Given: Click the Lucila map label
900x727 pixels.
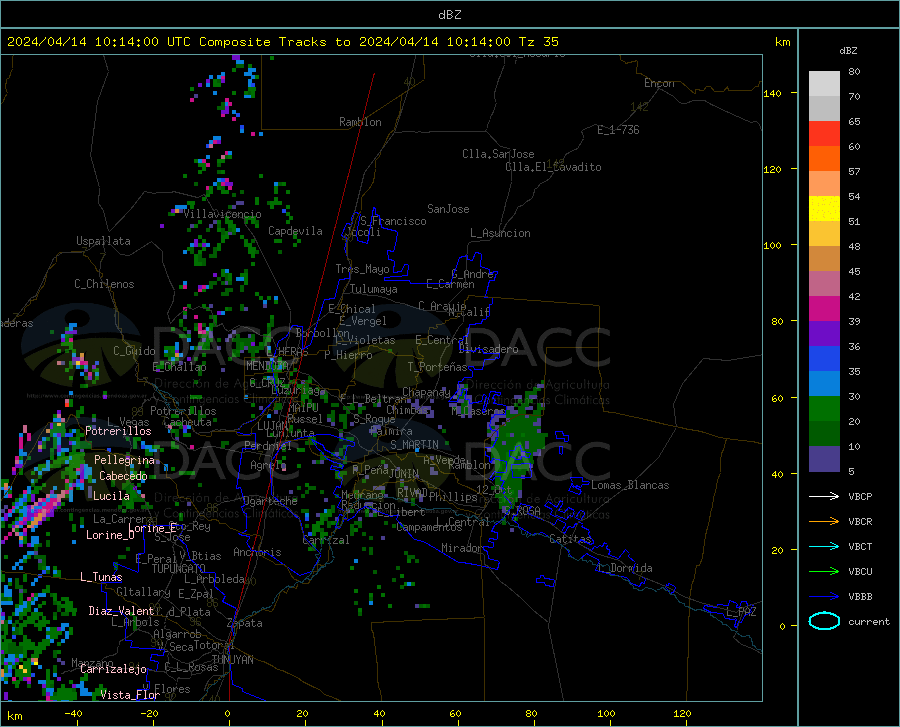Looking at the screenshot, I should click(x=111, y=496).
